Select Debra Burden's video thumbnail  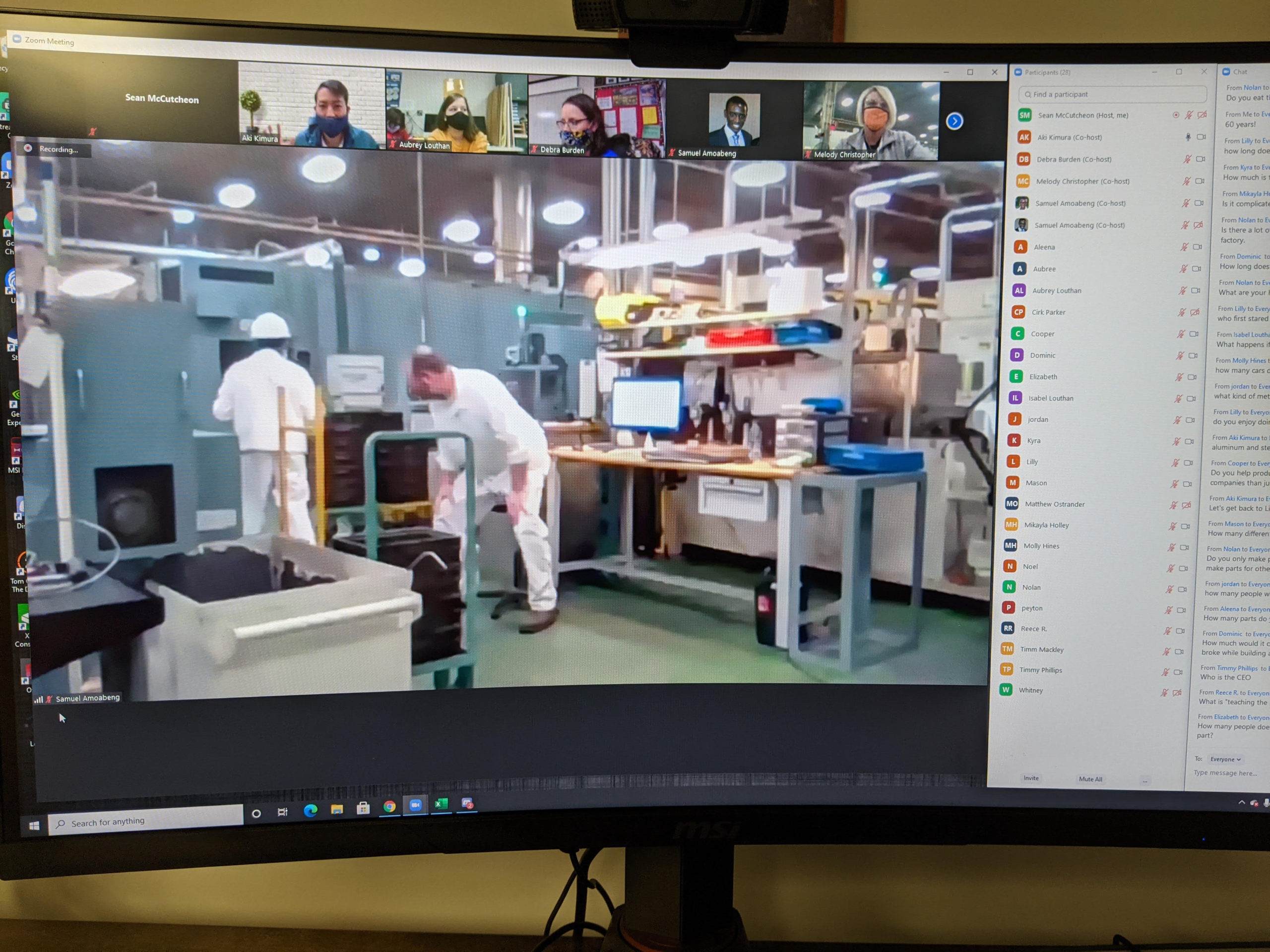pyautogui.click(x=597, y=117)
